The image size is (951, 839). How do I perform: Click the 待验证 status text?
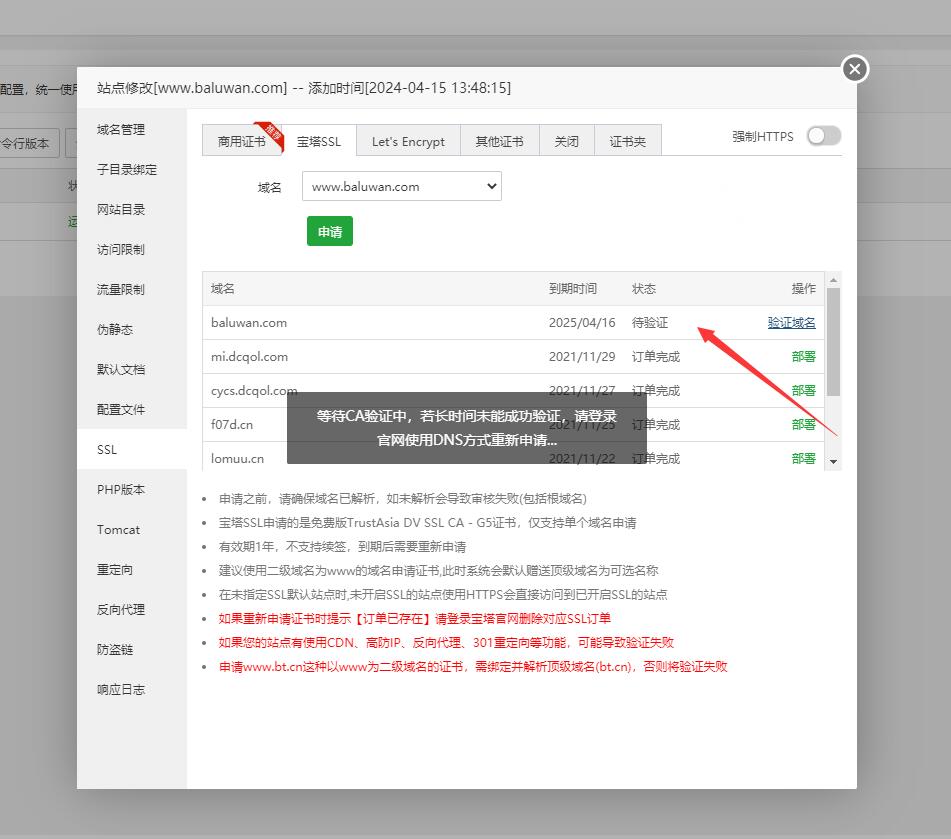[650, 323]
